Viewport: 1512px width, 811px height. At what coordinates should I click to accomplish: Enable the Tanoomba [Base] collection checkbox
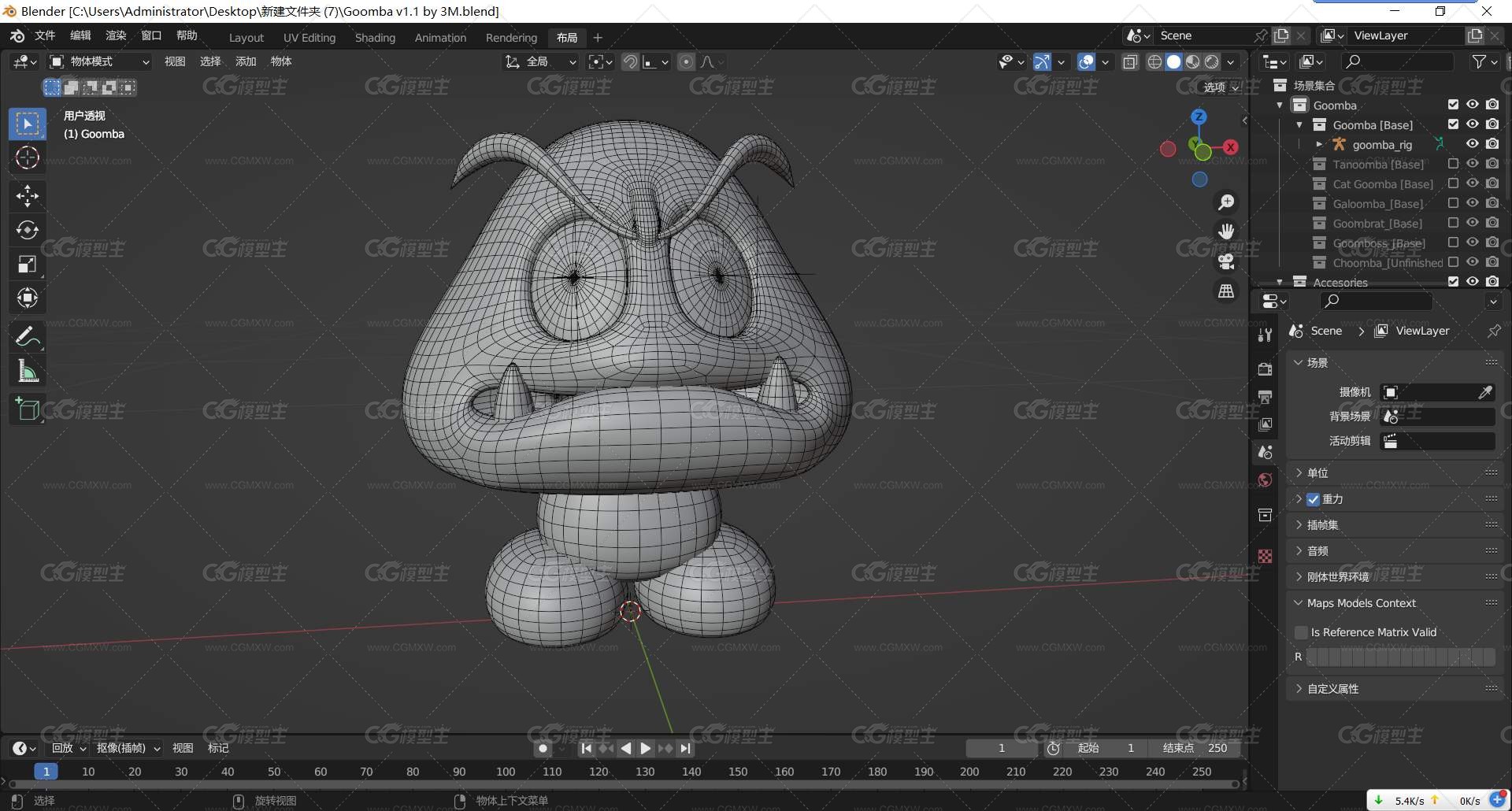[x=1453, y=164]
